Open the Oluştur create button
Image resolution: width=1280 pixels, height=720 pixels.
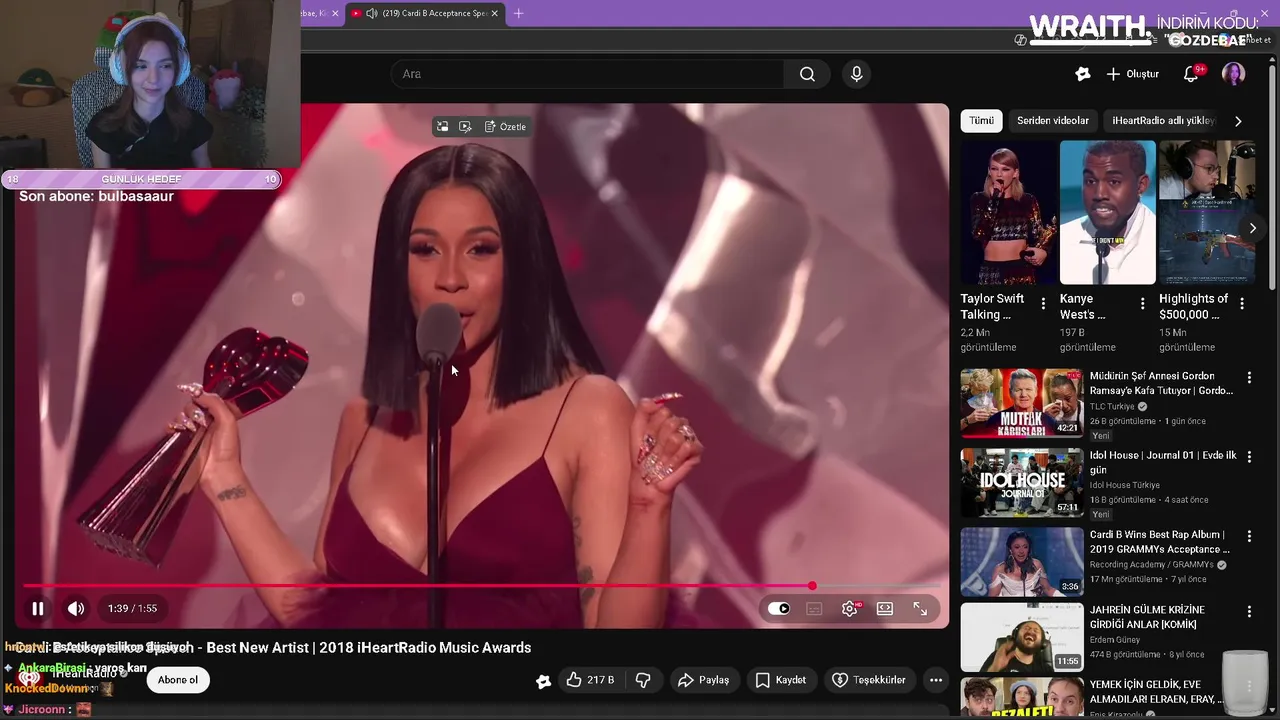coord(1132,74)
